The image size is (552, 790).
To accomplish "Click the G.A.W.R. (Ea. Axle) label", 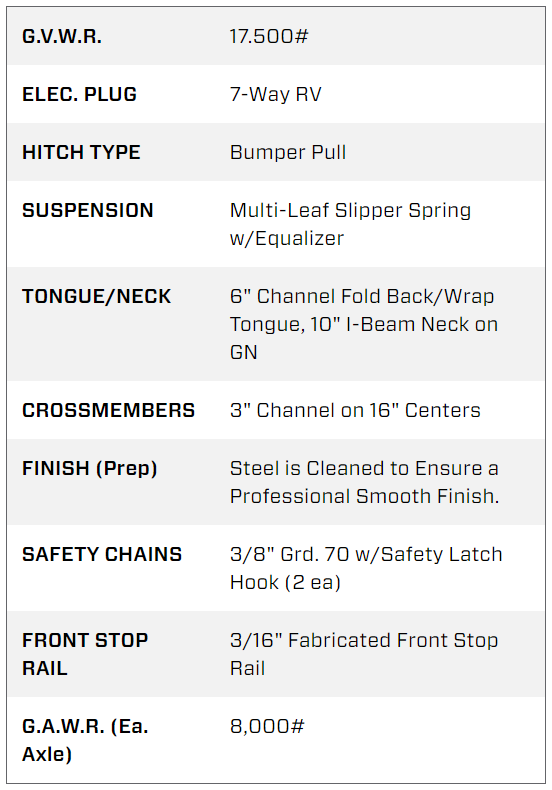I will [85, 740].
